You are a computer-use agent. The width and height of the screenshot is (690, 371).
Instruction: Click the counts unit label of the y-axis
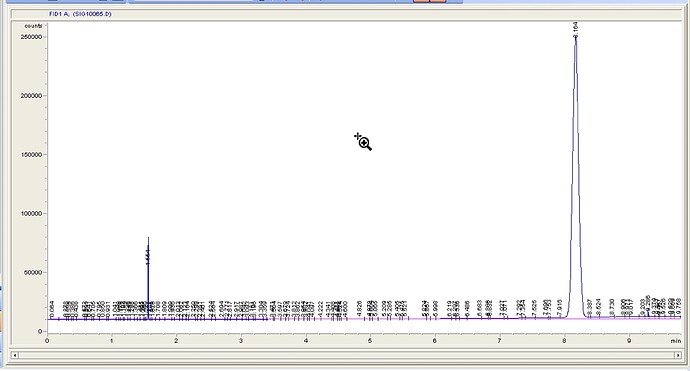point(33,26)
